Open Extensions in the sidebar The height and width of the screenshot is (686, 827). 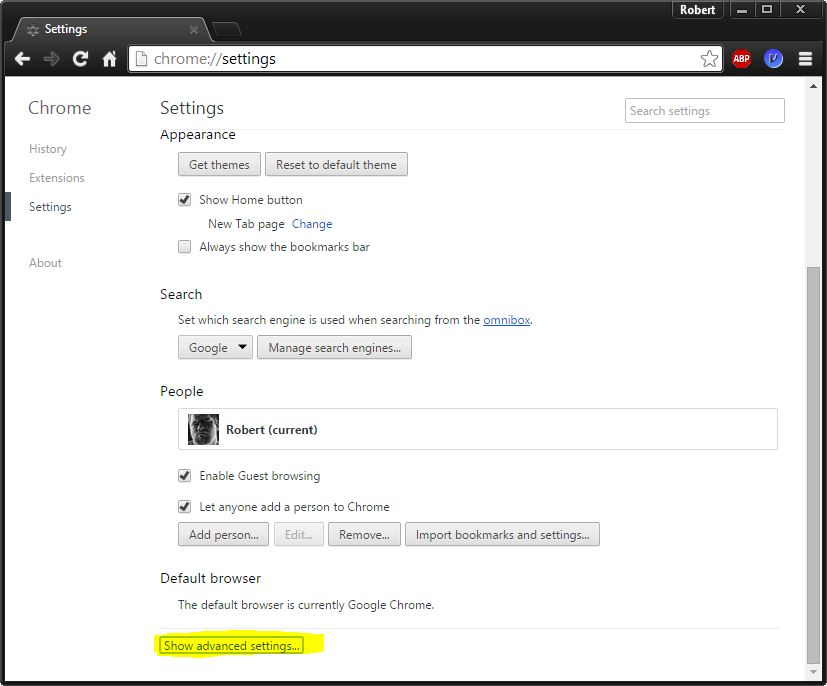tap(57, 178)
